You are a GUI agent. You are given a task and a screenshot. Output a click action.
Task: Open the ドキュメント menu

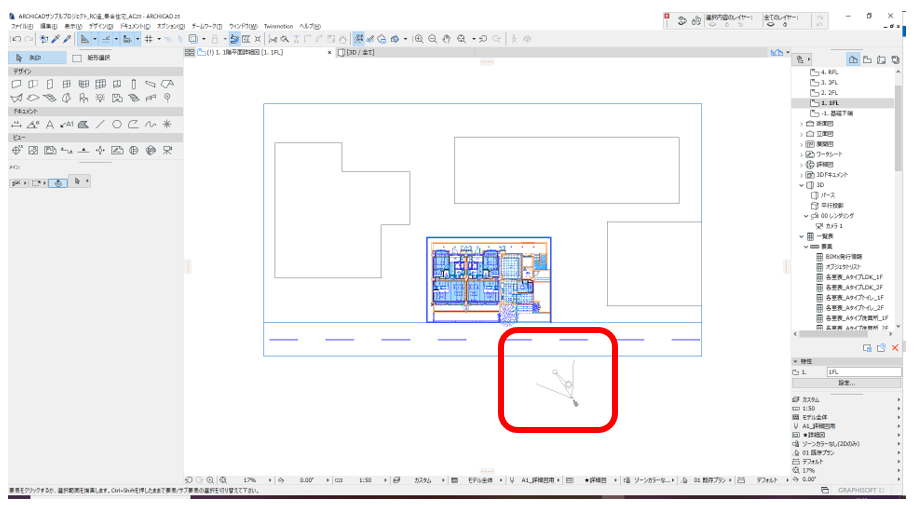[x=135, y=26]
